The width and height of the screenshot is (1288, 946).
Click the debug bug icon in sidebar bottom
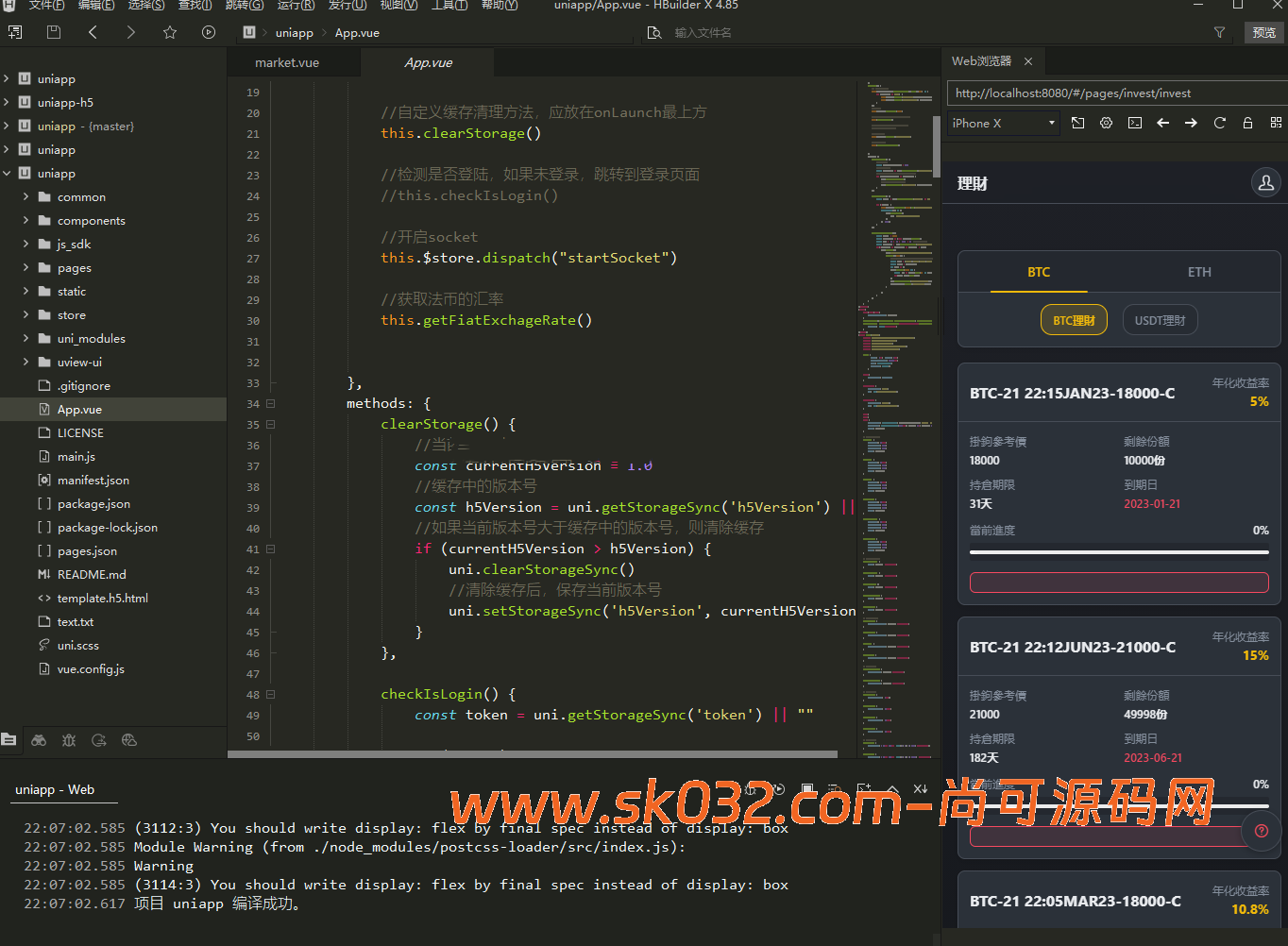point(69,740)
